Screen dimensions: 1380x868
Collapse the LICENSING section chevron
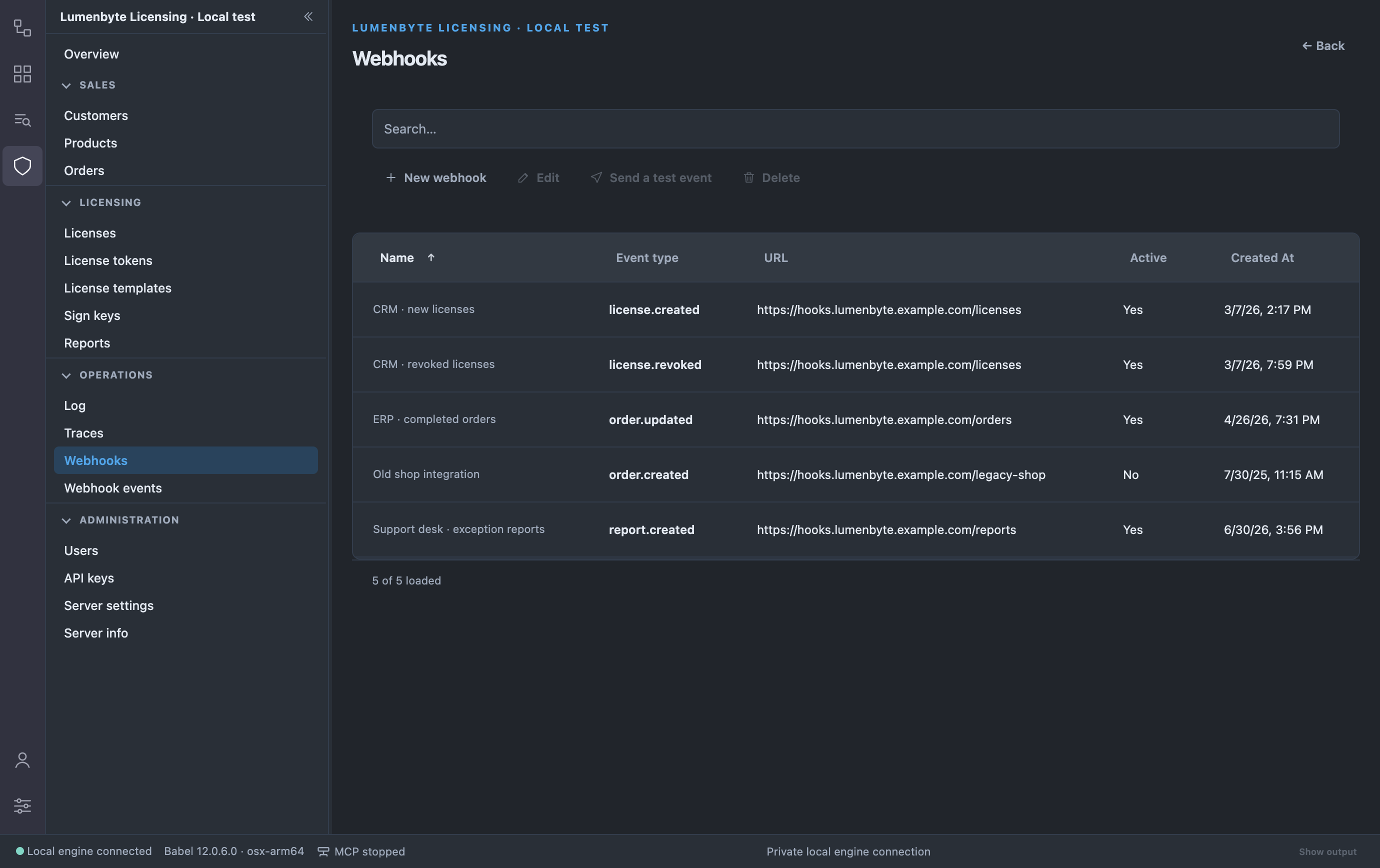(66, 203)
